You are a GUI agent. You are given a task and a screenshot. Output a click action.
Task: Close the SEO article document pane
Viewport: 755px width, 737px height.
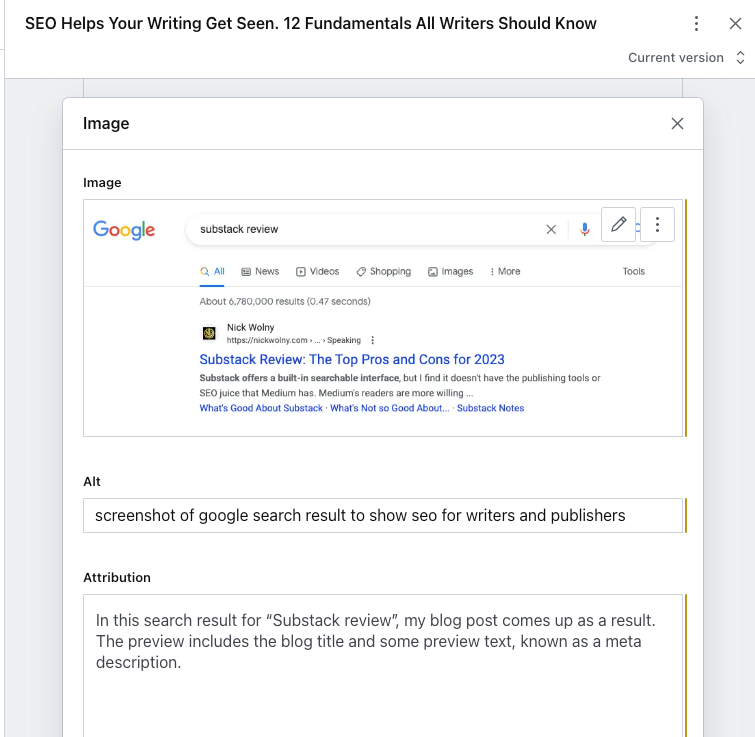click(735, 24)
